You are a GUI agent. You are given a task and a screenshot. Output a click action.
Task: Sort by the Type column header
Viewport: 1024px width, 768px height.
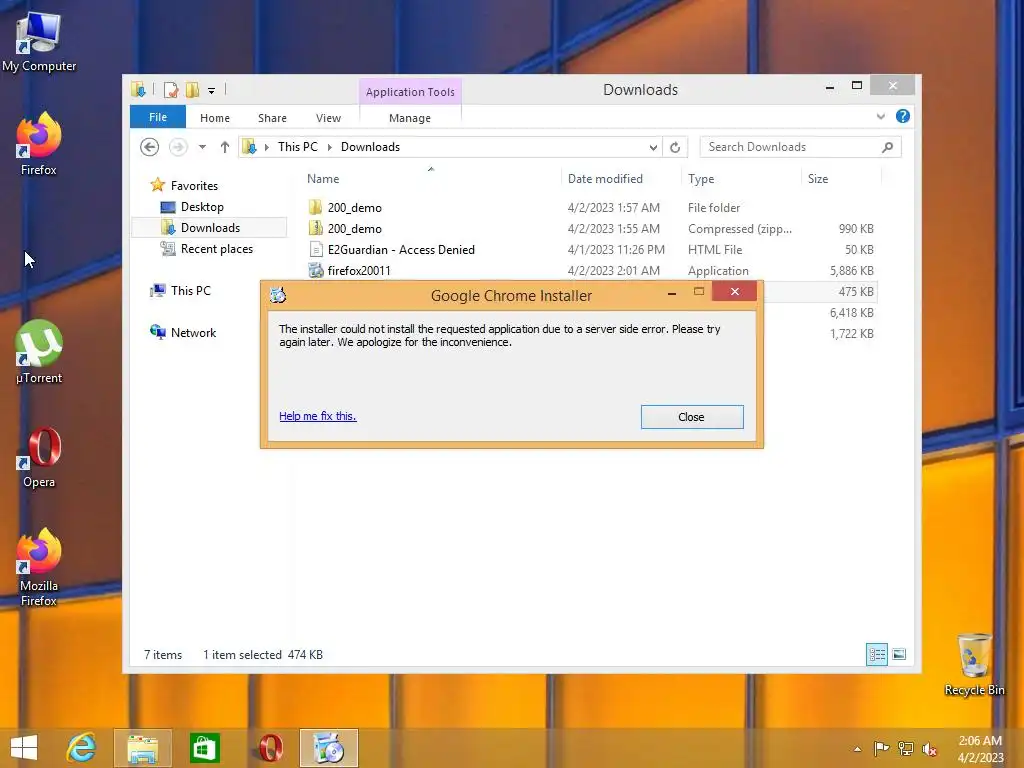tap(701, 179)
